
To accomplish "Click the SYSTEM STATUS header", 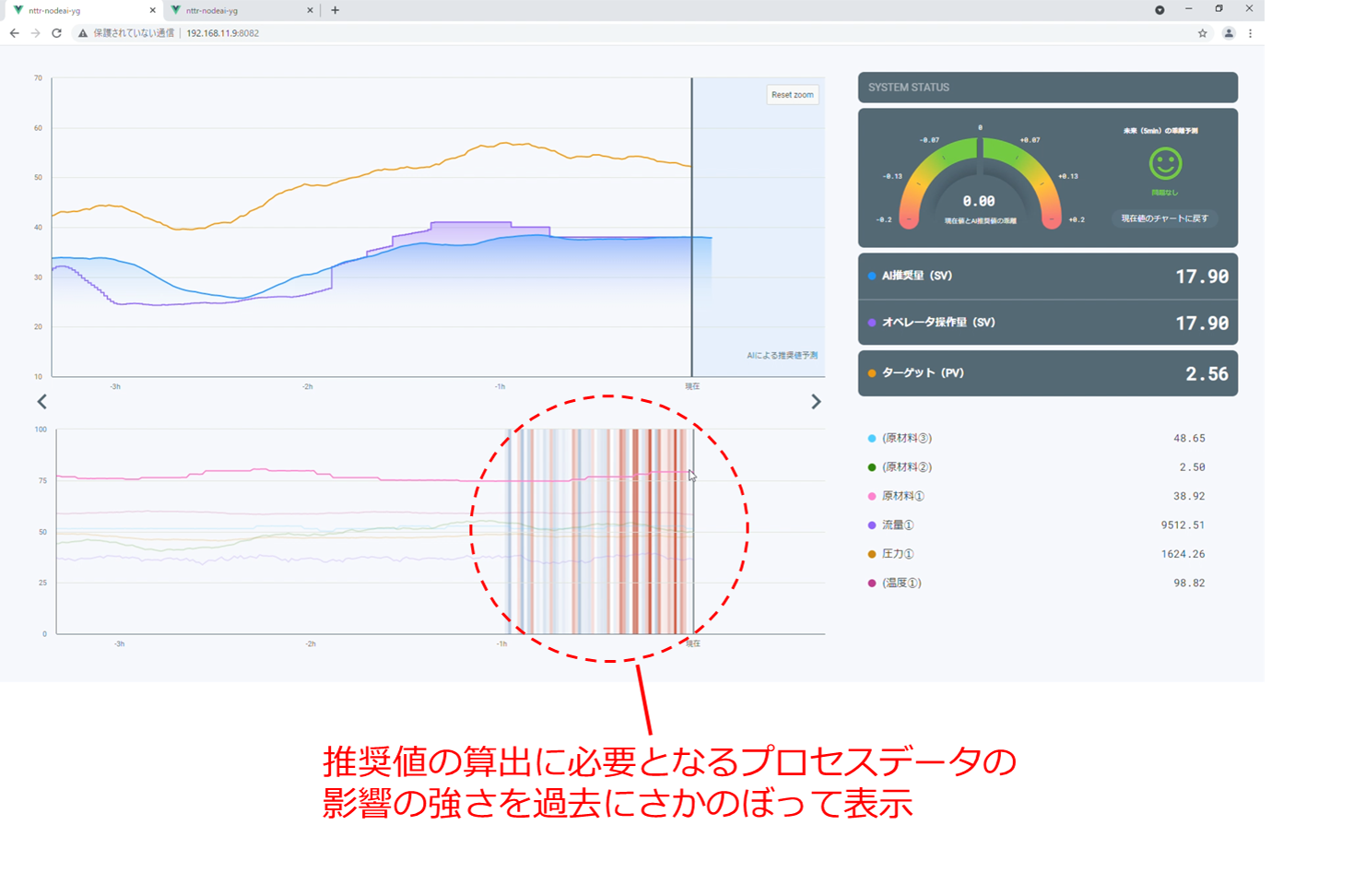I will coord(1048,88).
